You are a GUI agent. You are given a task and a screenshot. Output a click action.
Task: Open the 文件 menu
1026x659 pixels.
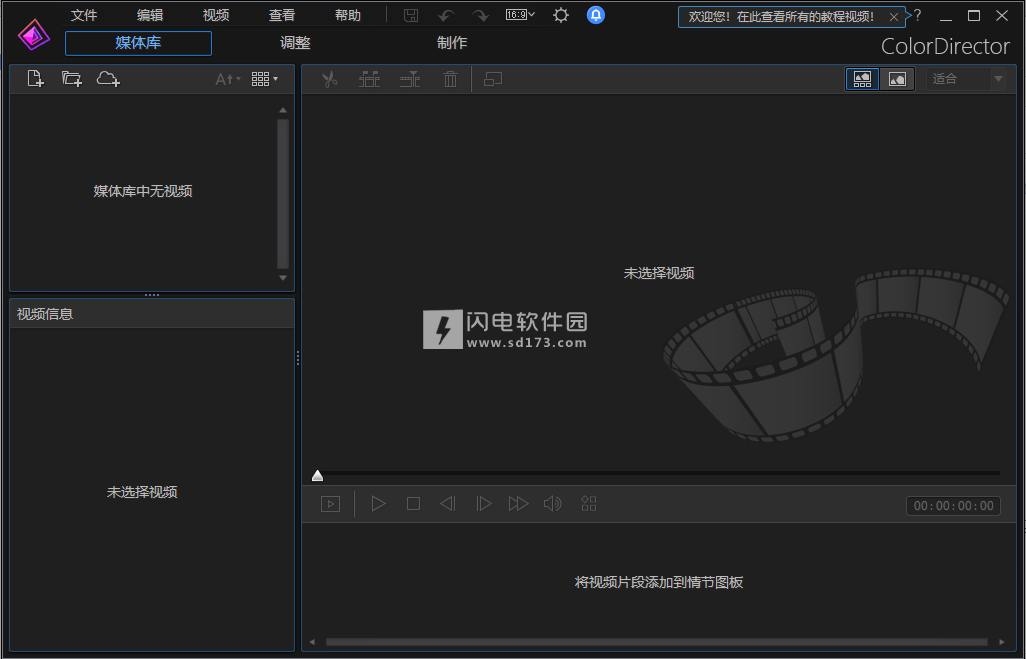pos(84,15)
